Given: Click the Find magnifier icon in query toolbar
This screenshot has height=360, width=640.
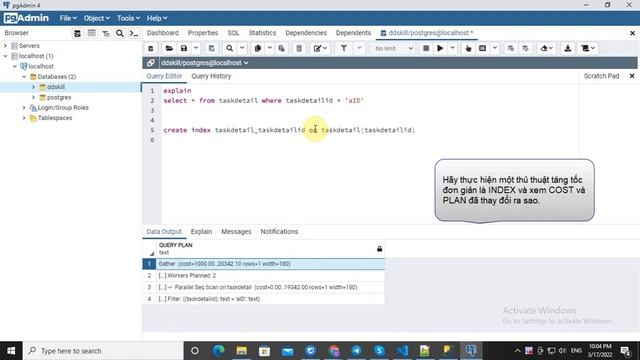Looking at the screenshot, I should [230, 48].
